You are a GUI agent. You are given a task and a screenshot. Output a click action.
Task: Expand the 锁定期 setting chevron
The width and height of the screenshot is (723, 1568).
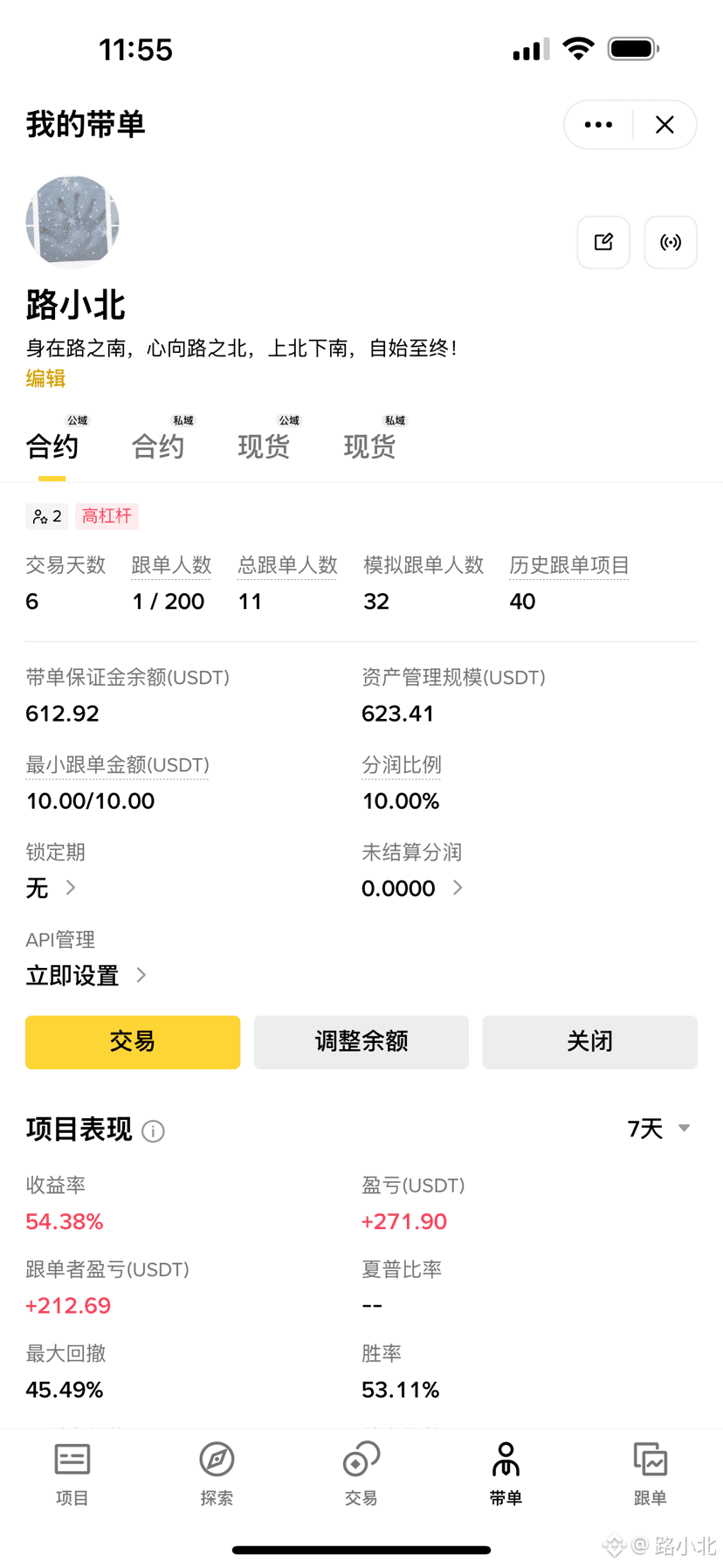[x=71, y=888]
